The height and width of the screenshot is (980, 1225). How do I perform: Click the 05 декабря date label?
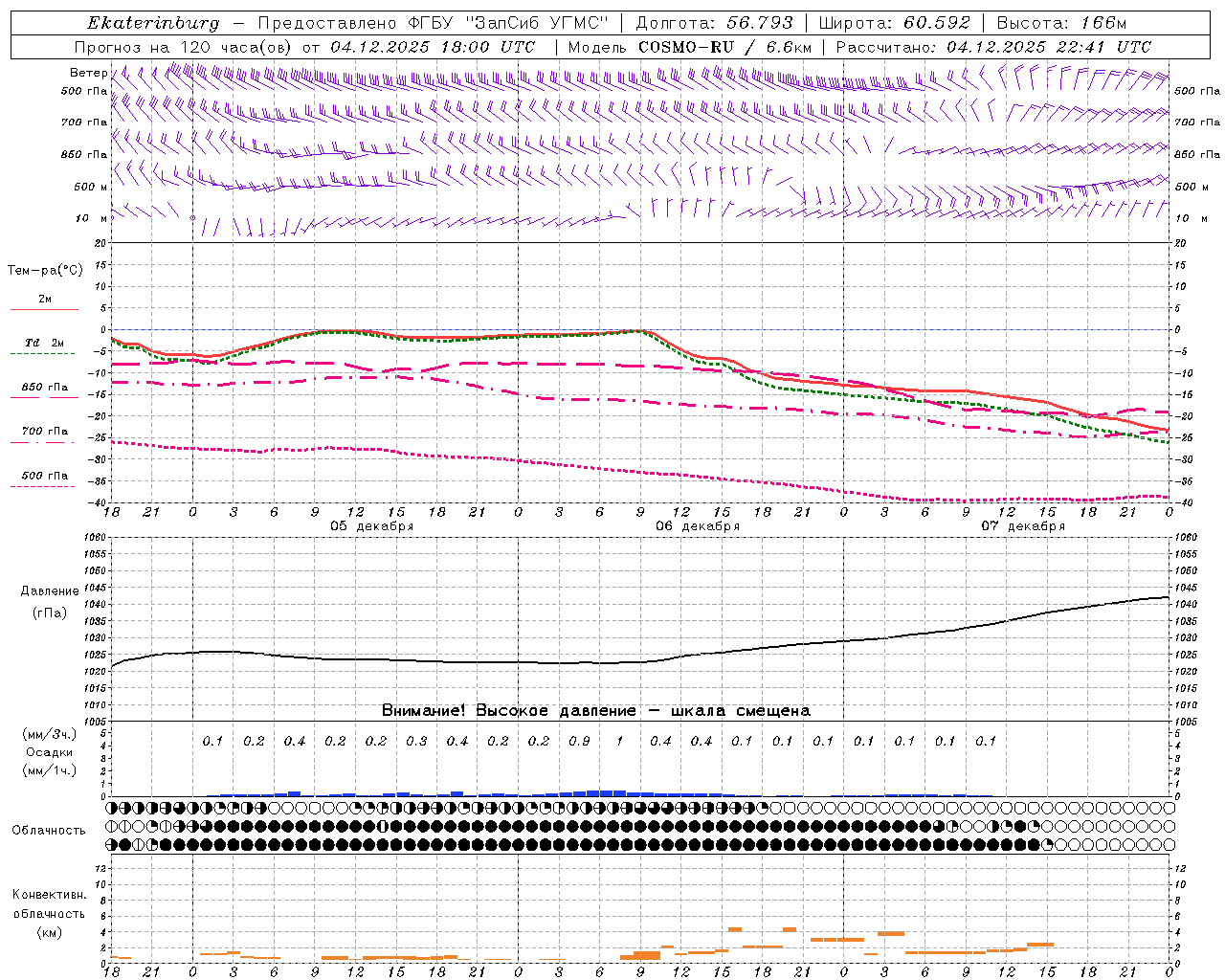tap(371, 526)
